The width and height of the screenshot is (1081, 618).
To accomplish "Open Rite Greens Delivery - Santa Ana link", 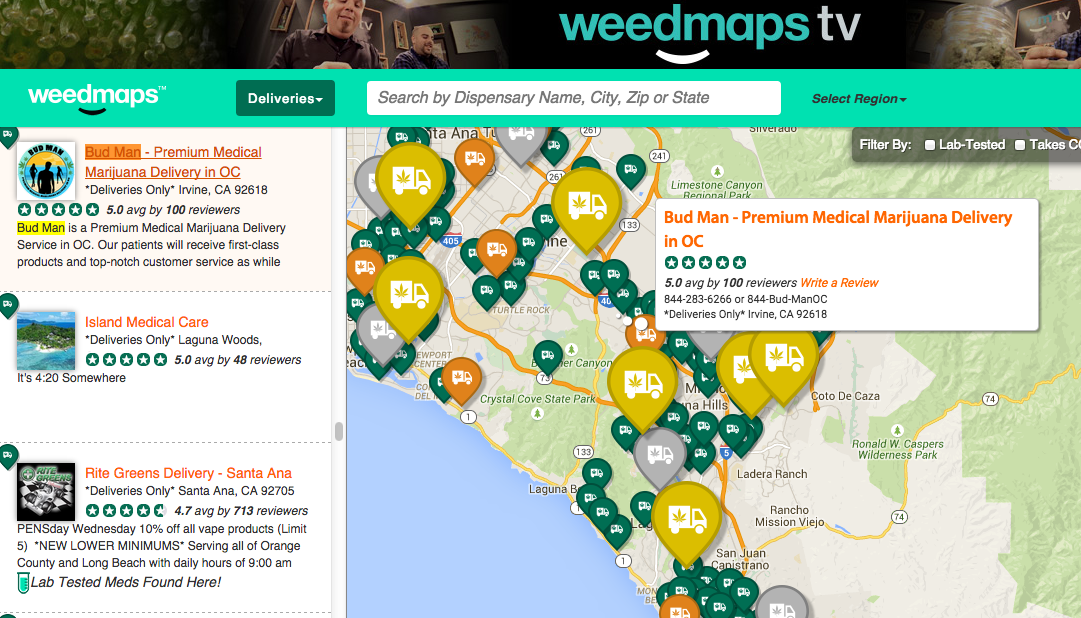I will (x=188, y=473).
